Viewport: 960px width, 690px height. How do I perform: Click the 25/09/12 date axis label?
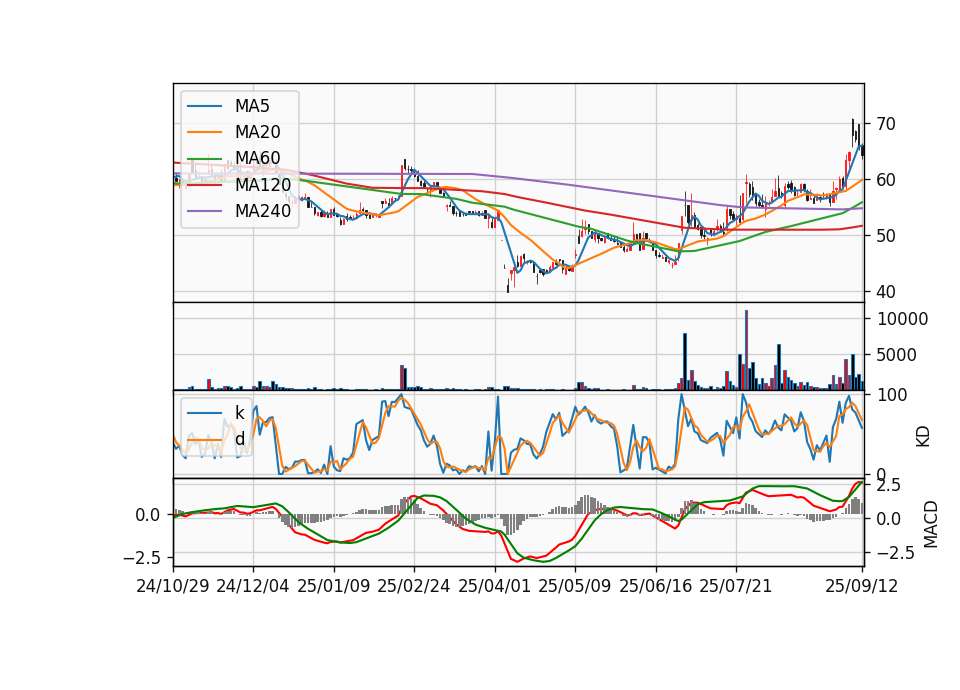click(x=862, y=586)
